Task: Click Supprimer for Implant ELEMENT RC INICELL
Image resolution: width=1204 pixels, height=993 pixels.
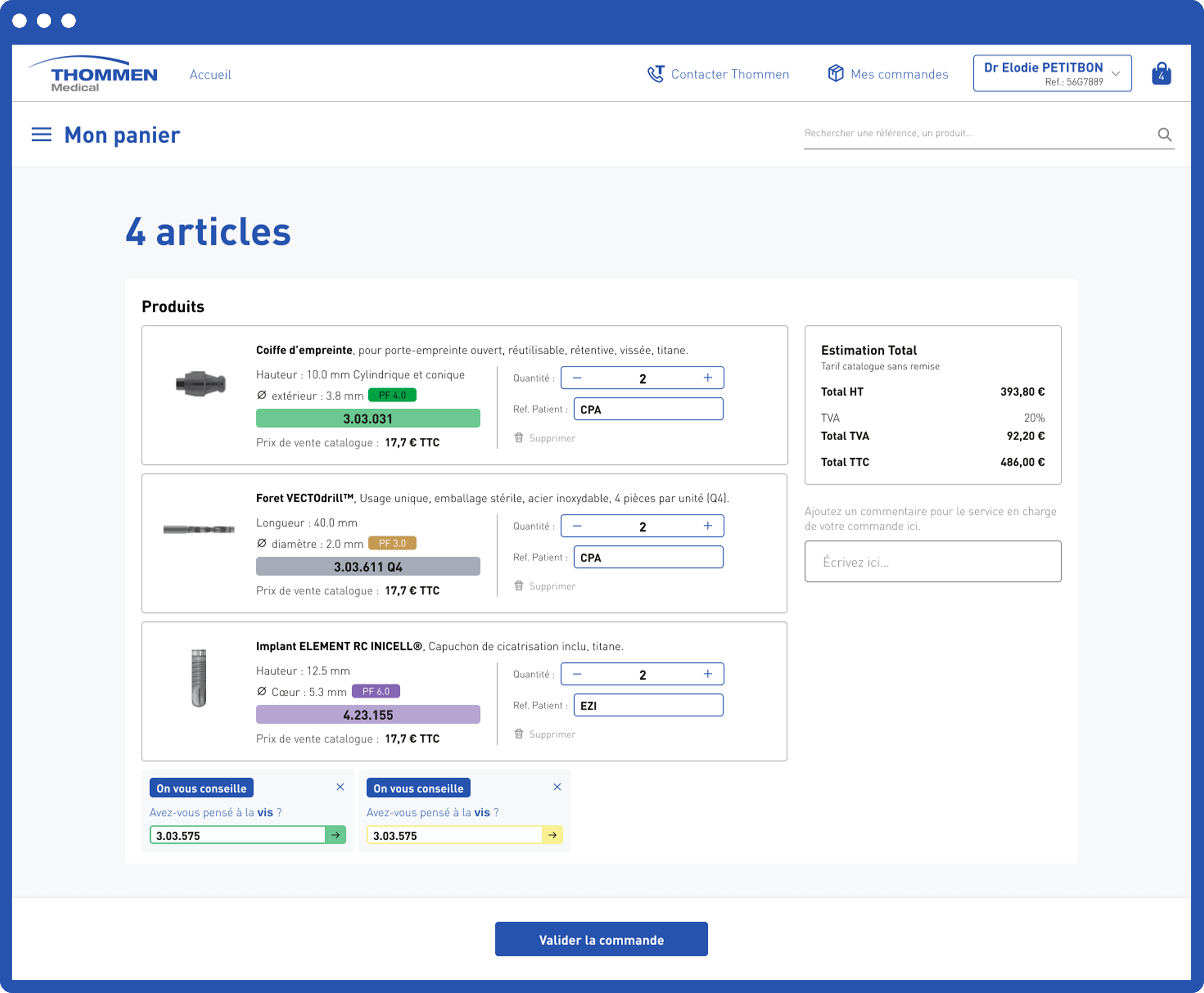Action: (x=552, y=734)
